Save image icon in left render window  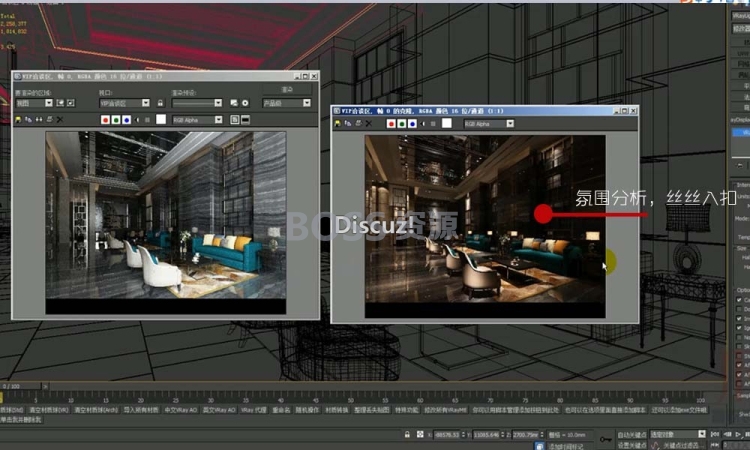pyautogui.click(x=18, y=120)
